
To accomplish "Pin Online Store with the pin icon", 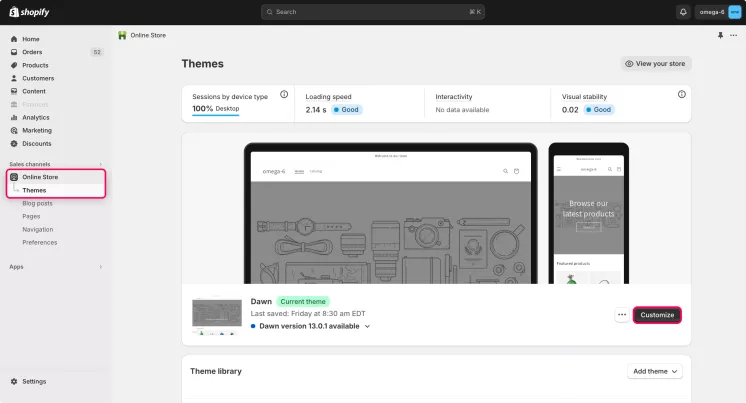I will tap(720, 35).
